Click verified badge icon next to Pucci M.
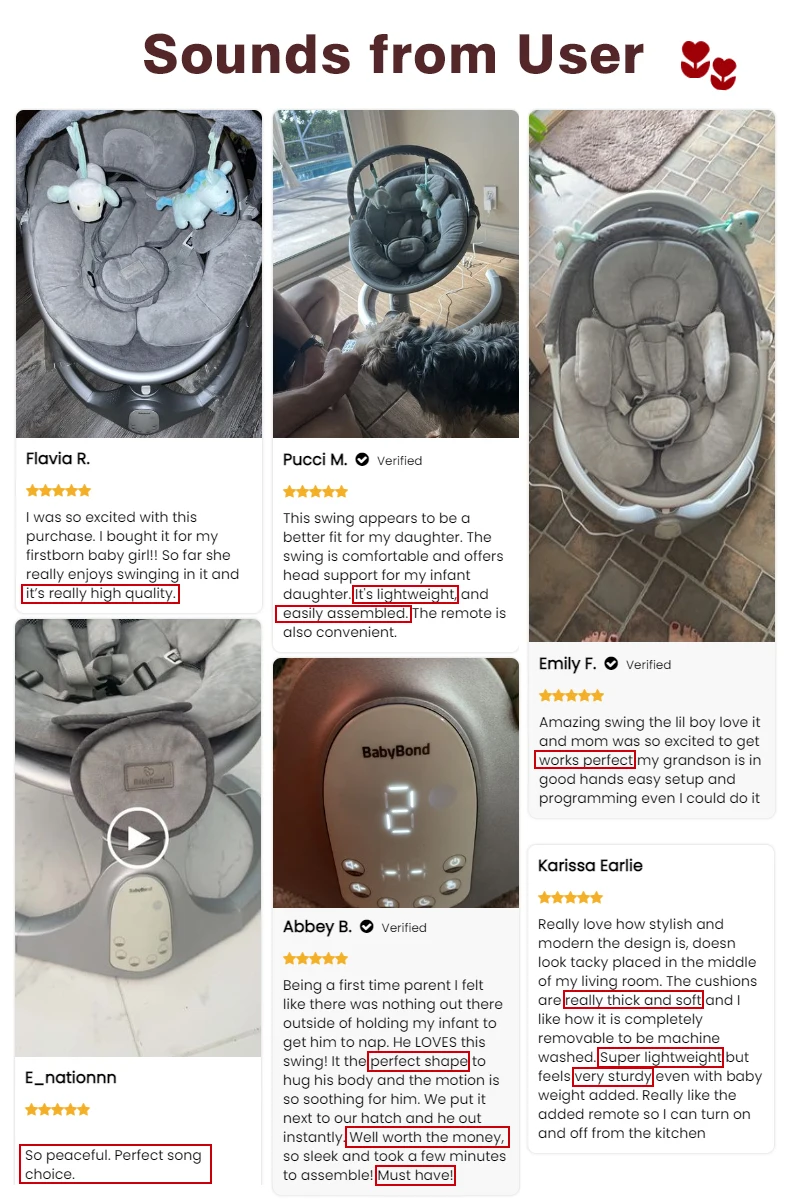 click(x=362, y=460)
